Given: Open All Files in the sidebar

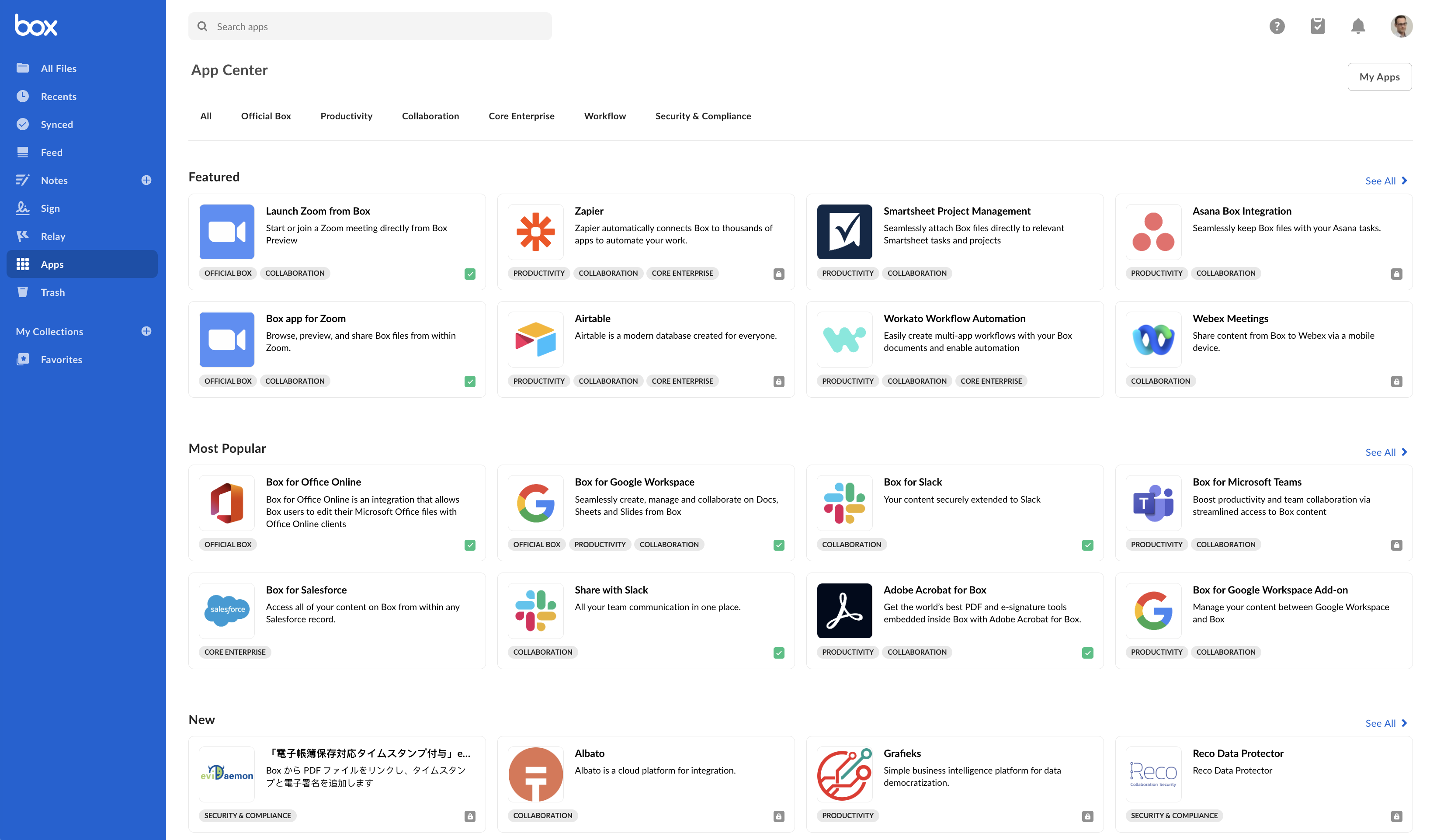Looking at the screenshot, I should pyautogui.click(x=82, y=68).
